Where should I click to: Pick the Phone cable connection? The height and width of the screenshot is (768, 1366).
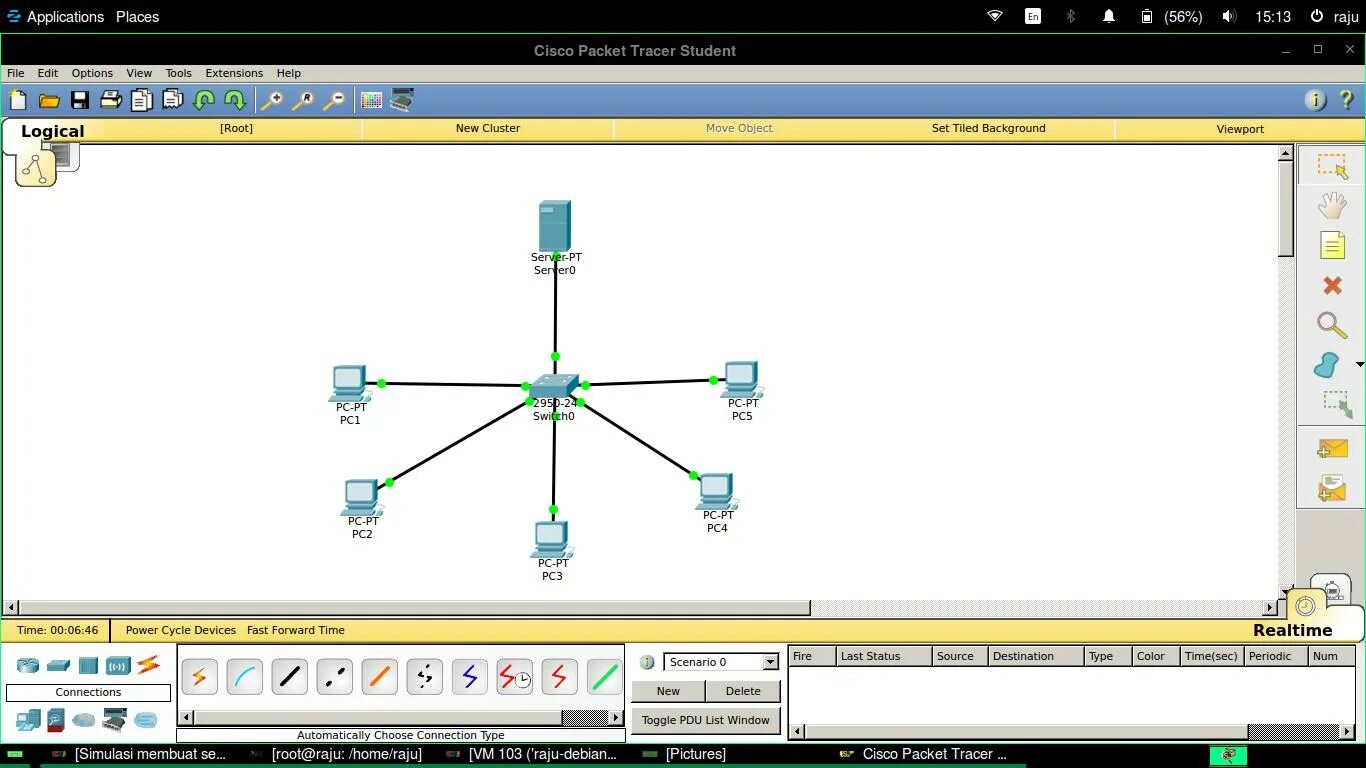point(424,677)
